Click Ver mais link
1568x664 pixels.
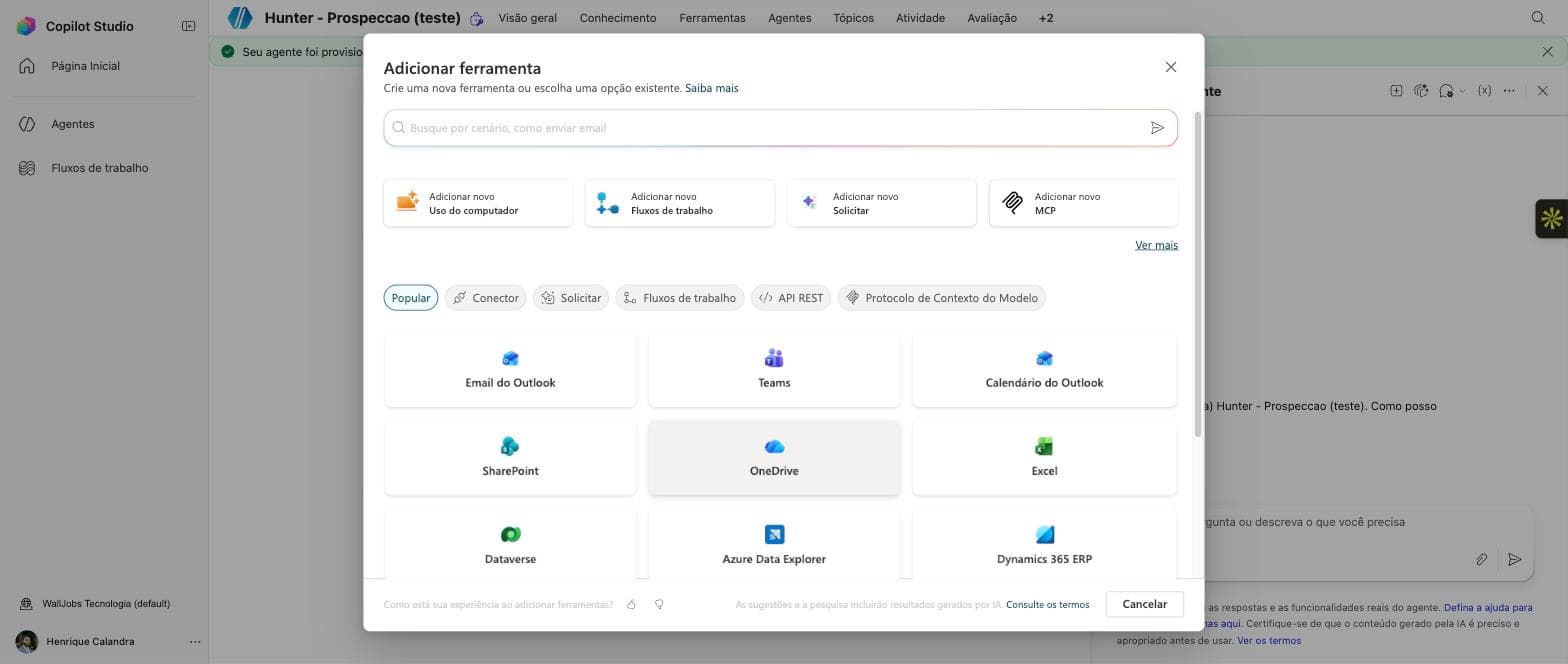point(1156,245)
